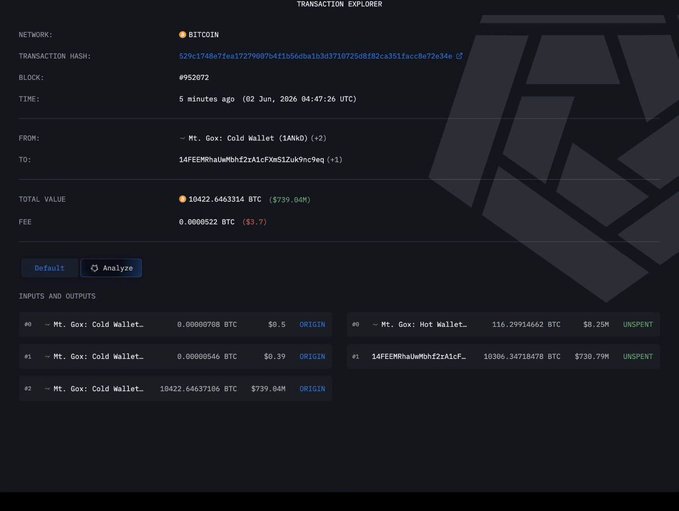679x511 pixels.
Task: Click the entity icon on input #0 Cold Wallet
Action: [47, 324]
